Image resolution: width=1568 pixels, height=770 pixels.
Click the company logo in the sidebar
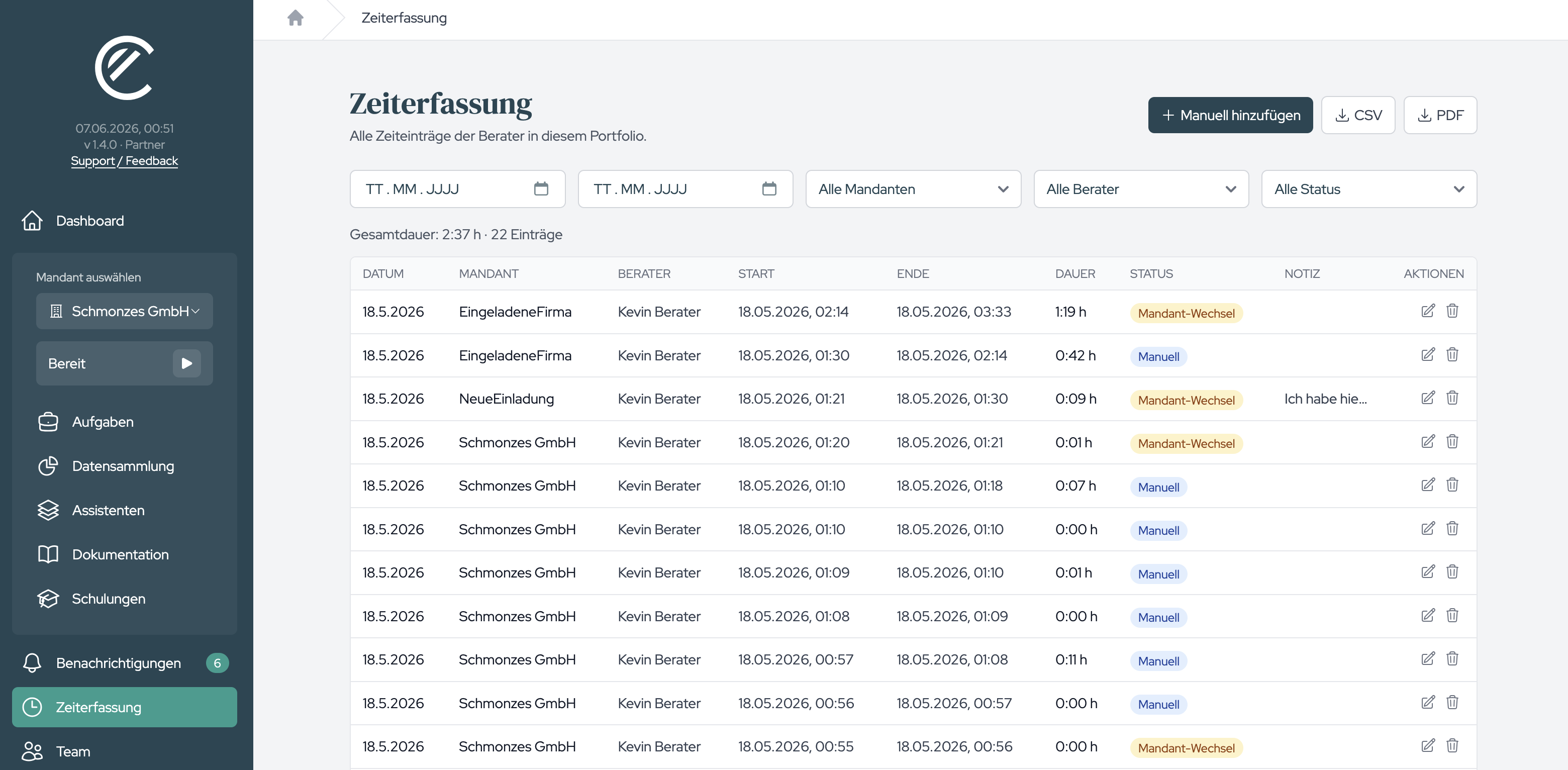124,67
